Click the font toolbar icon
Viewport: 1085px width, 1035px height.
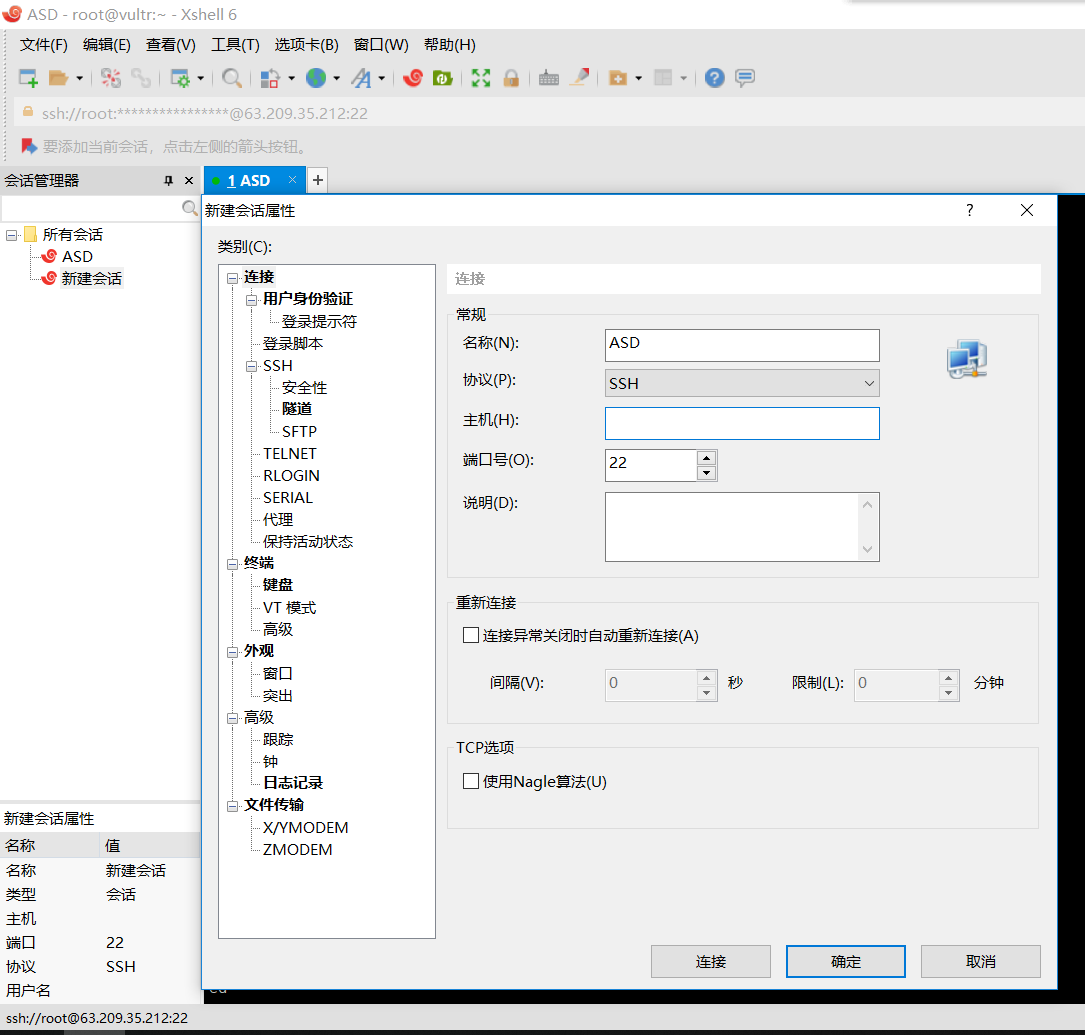tap(361, 78)
